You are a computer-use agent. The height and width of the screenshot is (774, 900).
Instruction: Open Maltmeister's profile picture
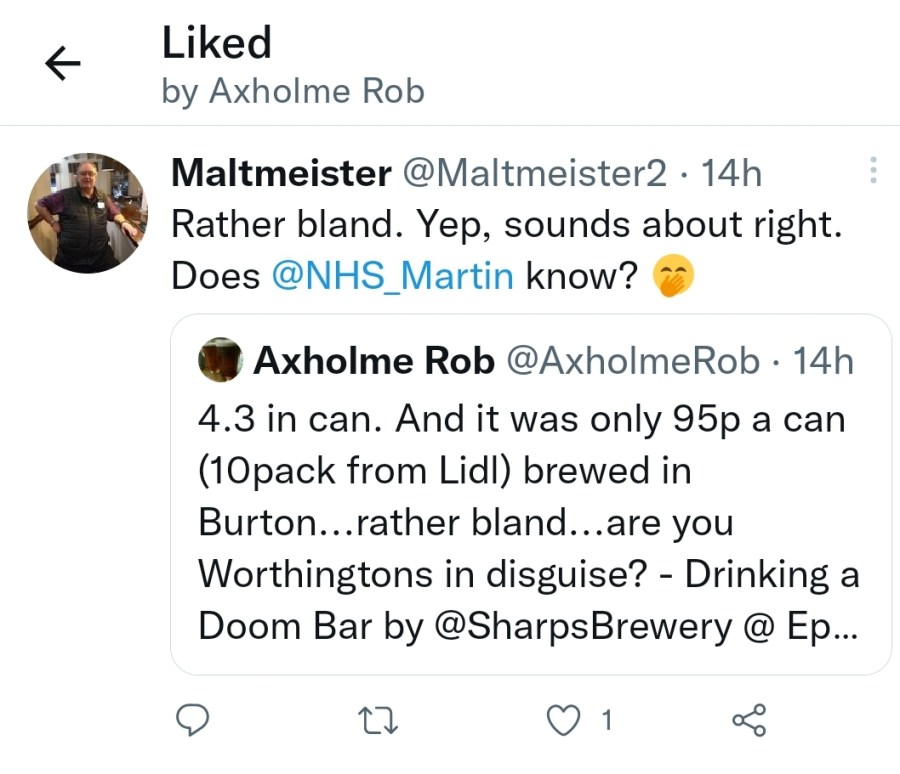(87, 212)
